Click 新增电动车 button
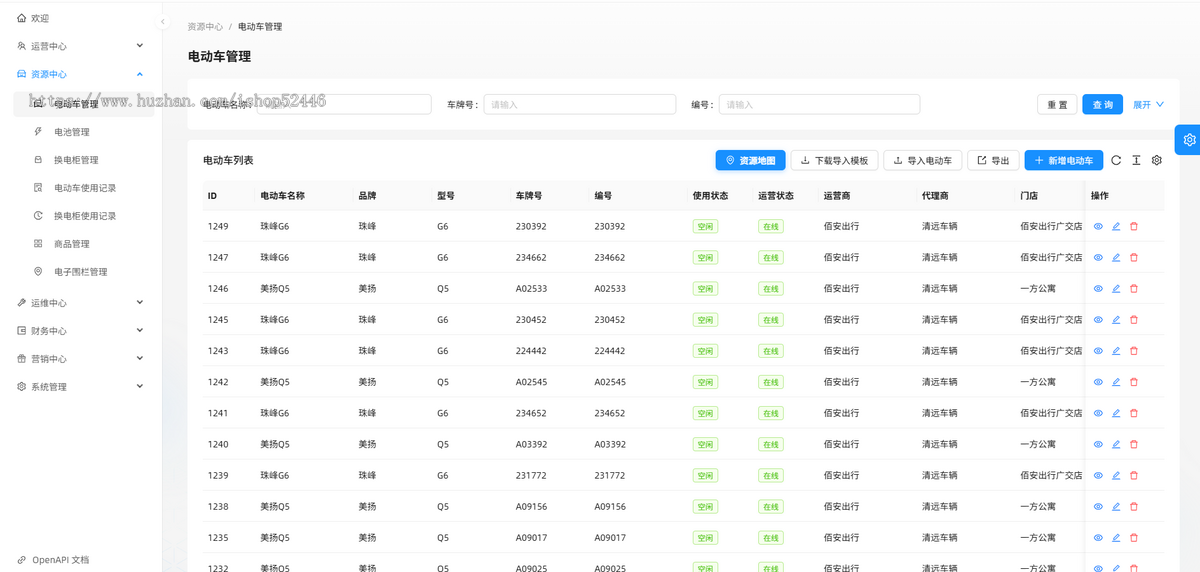The height and width of the screenshot is (572, 1200). 1064,160
